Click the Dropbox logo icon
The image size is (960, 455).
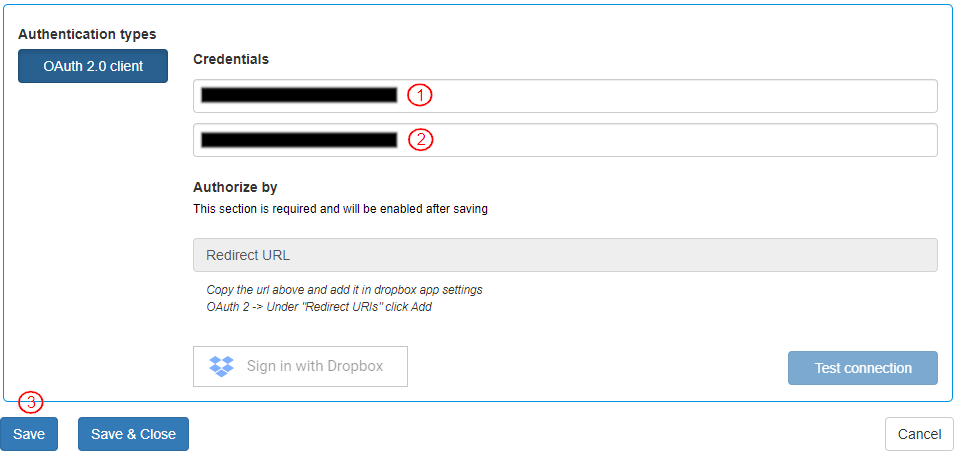pyautogui.click(x=221, y=366)
